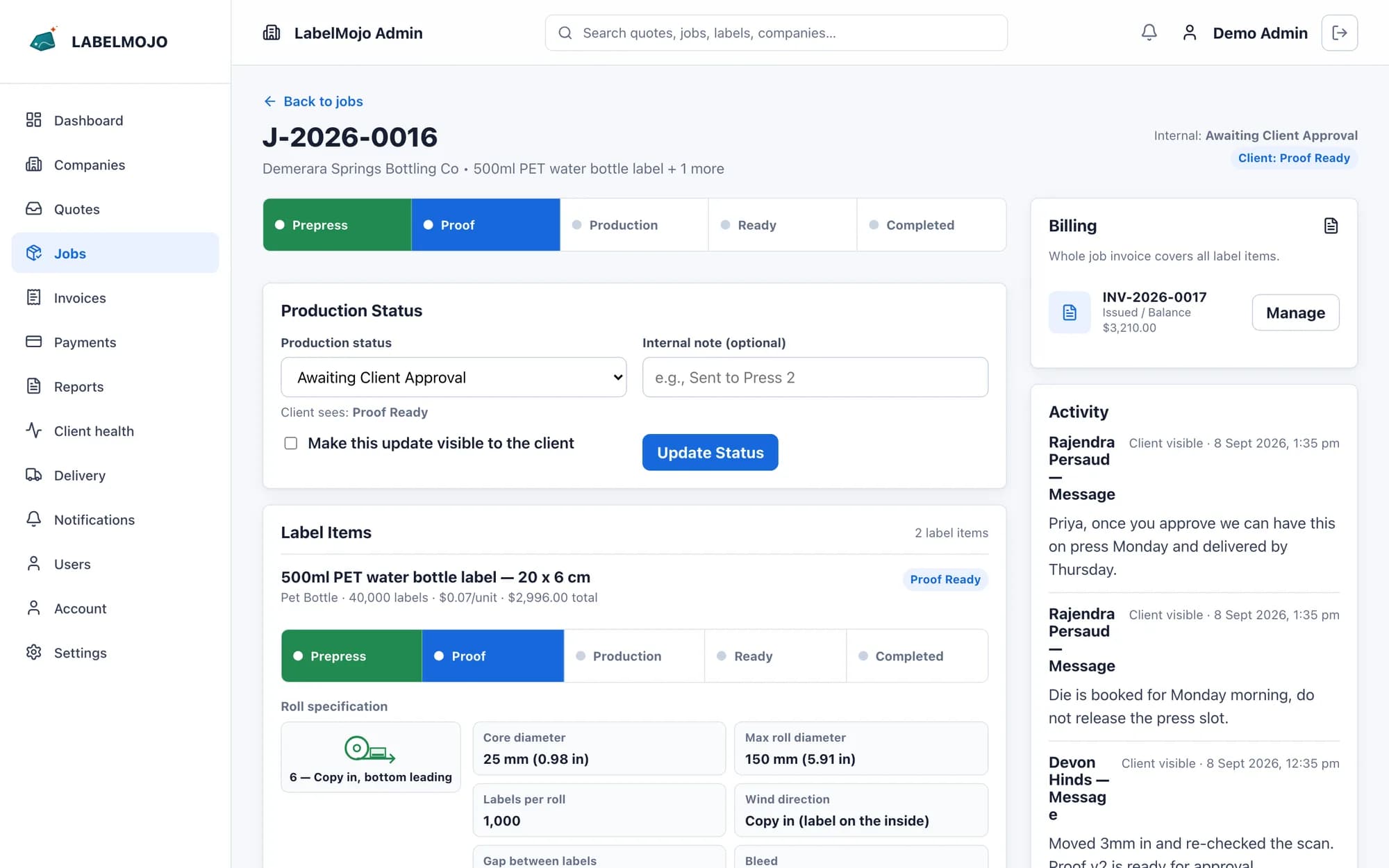The image size is (1389, 868).
Task: Open Settings from the sidebar
Action: [115, 653]
